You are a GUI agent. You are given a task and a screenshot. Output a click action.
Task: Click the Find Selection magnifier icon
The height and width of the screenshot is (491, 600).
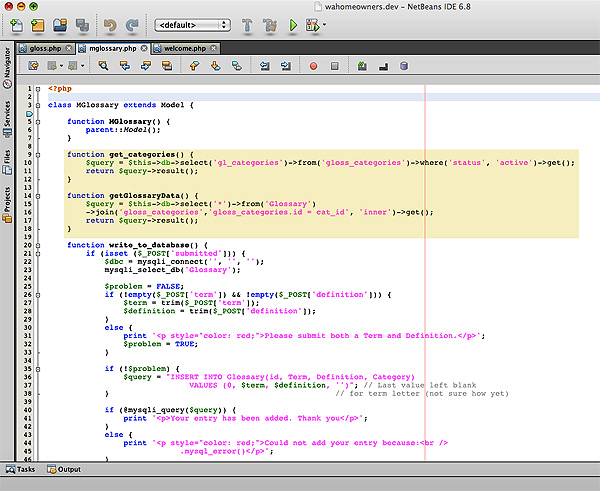coord(103,66)
